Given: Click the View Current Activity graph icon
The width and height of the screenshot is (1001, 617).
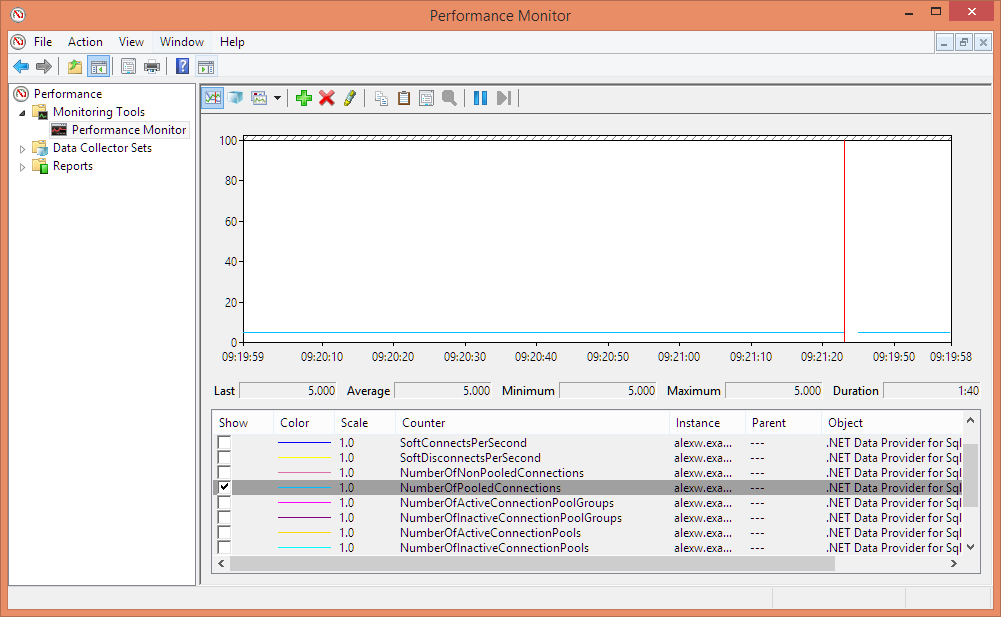Looking at the screenshot, I should click(213, 98).
